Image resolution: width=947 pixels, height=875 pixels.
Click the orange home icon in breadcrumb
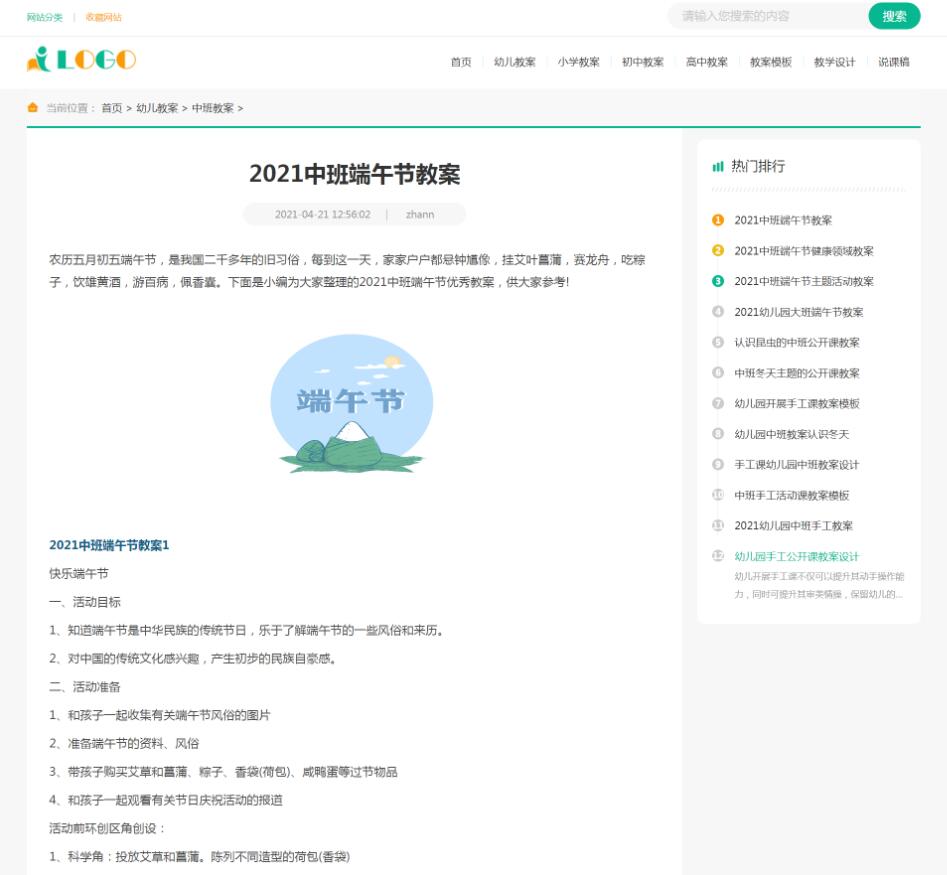click(x=33, y=108)
